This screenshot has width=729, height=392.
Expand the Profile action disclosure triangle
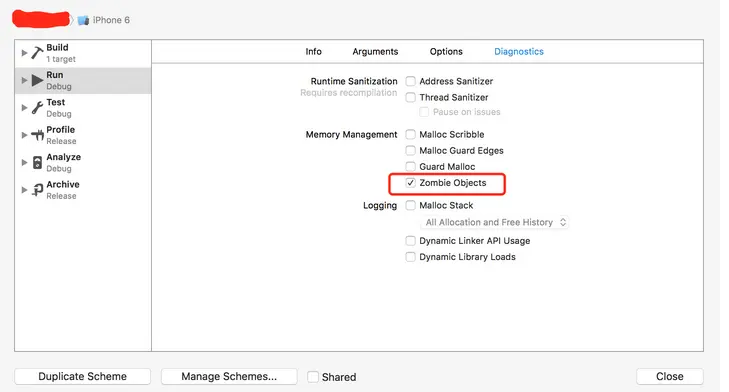pyautogui.click(x=24, y=135)
